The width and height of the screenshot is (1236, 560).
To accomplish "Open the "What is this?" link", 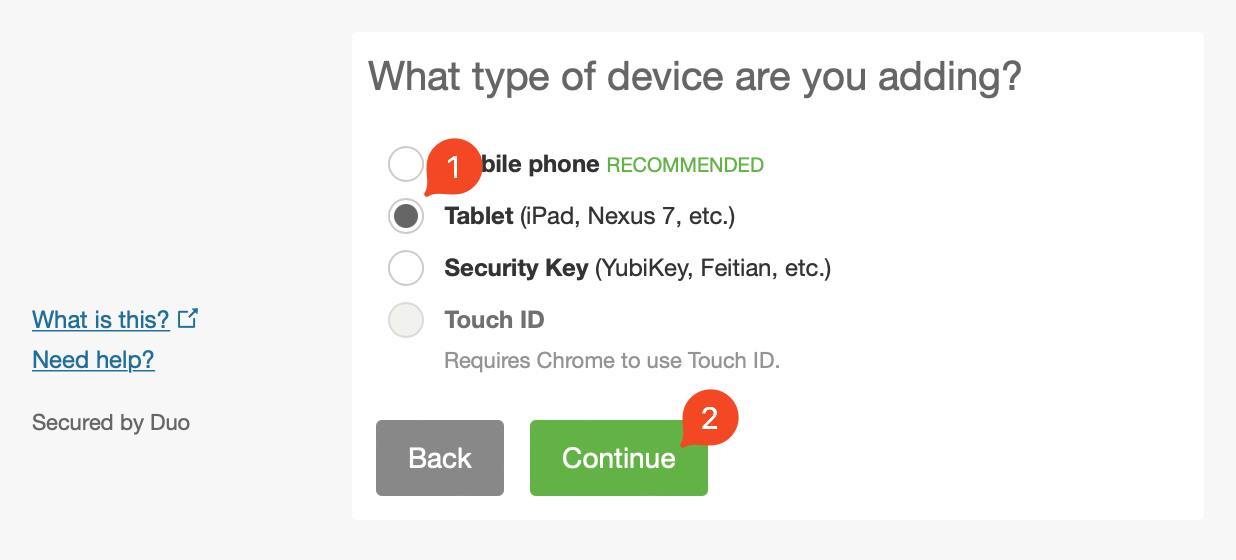I will pyautogui.click(x=101, y=320).
